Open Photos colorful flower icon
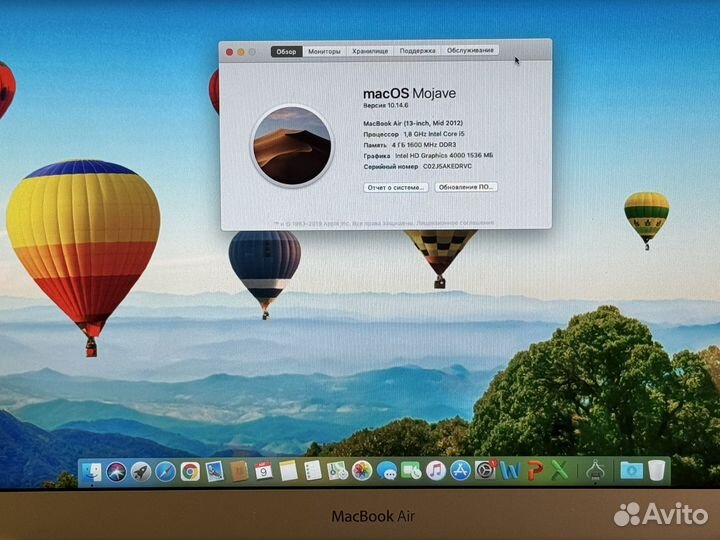Screen dimensions: 720x540 [362, 471]
